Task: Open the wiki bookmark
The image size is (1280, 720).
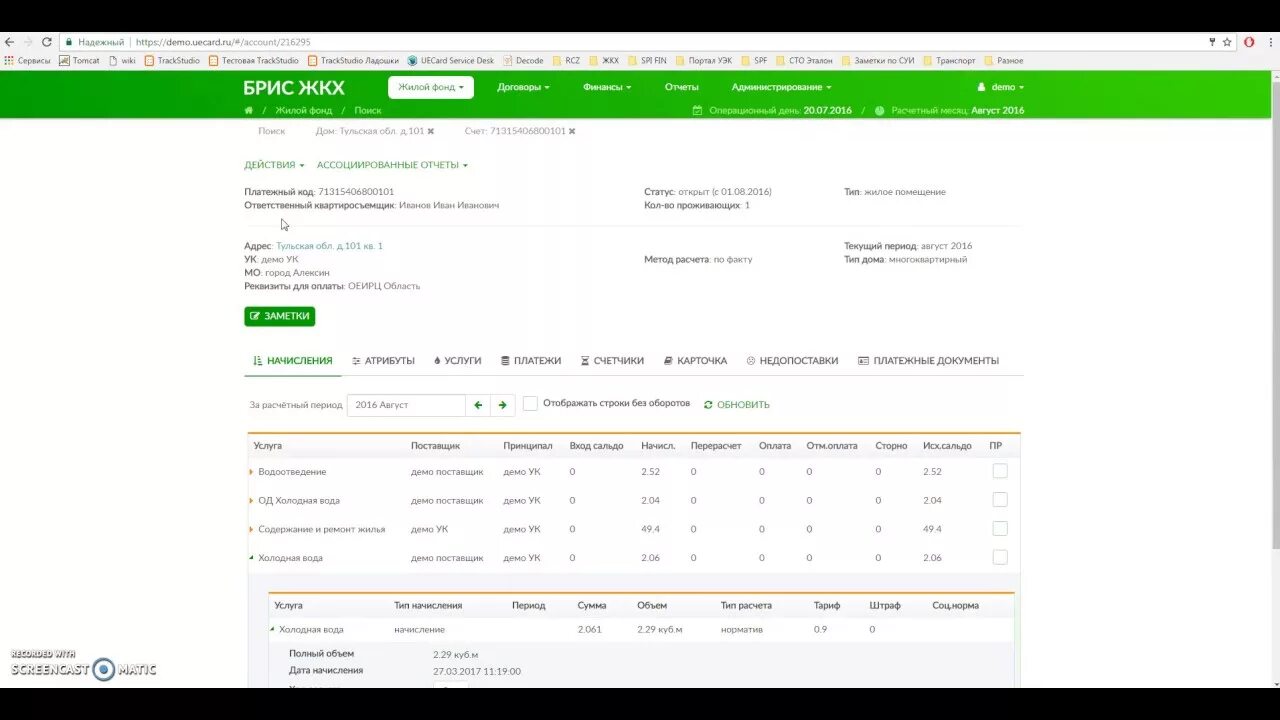Action: 121,60
